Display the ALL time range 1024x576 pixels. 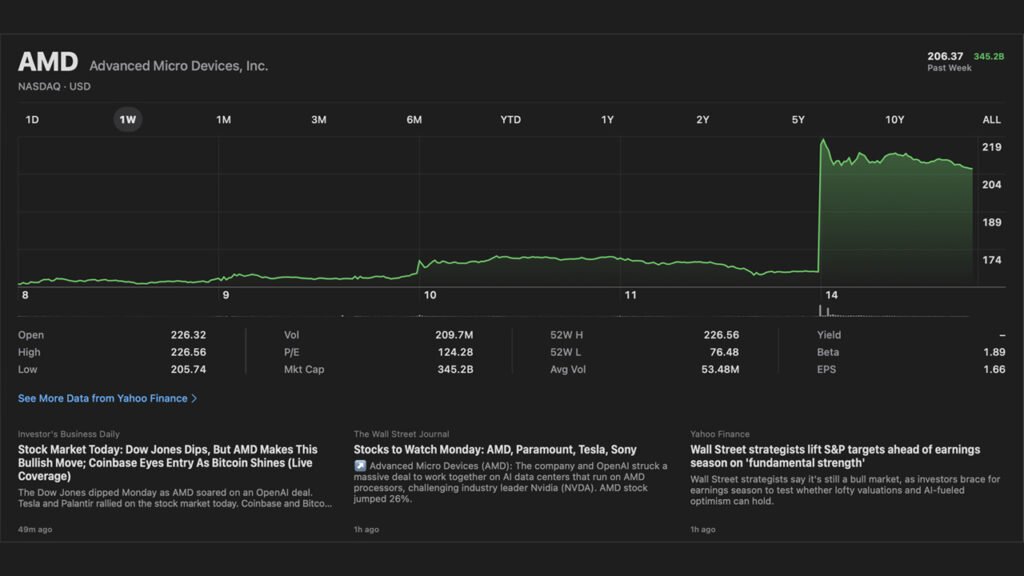click(x=991, y=120)
